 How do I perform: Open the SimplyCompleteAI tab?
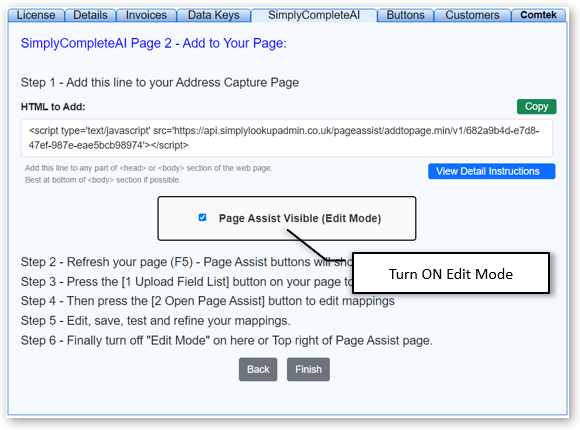click(314, 15)
